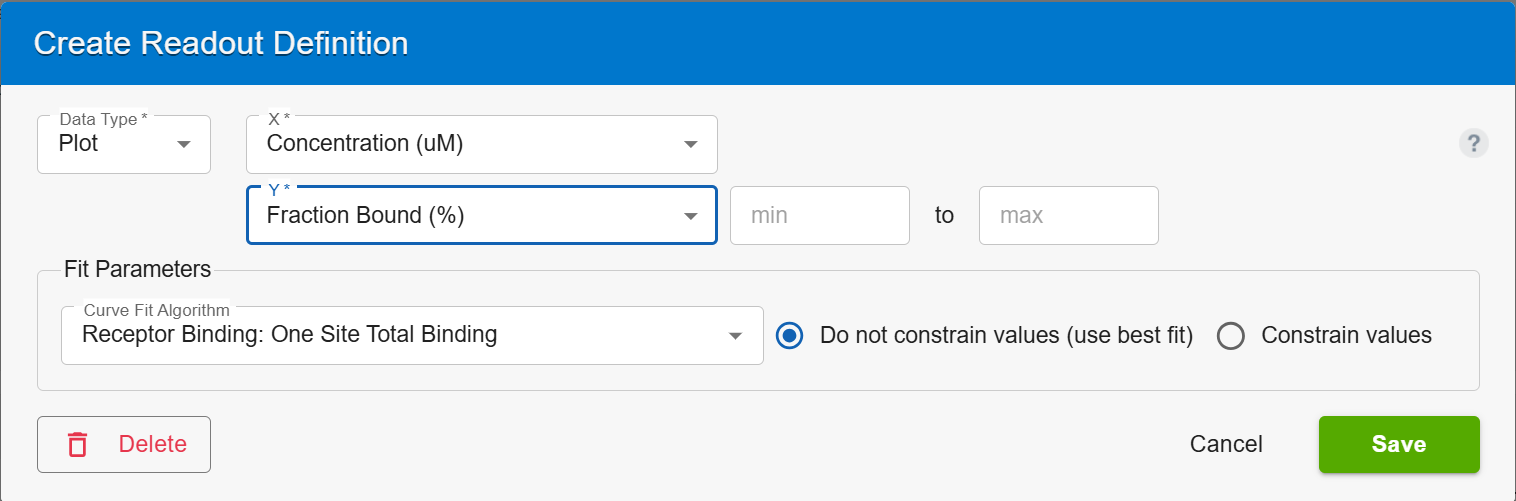
Task: Expand the Y axis dropdown arrow
Action: point(690,216)
